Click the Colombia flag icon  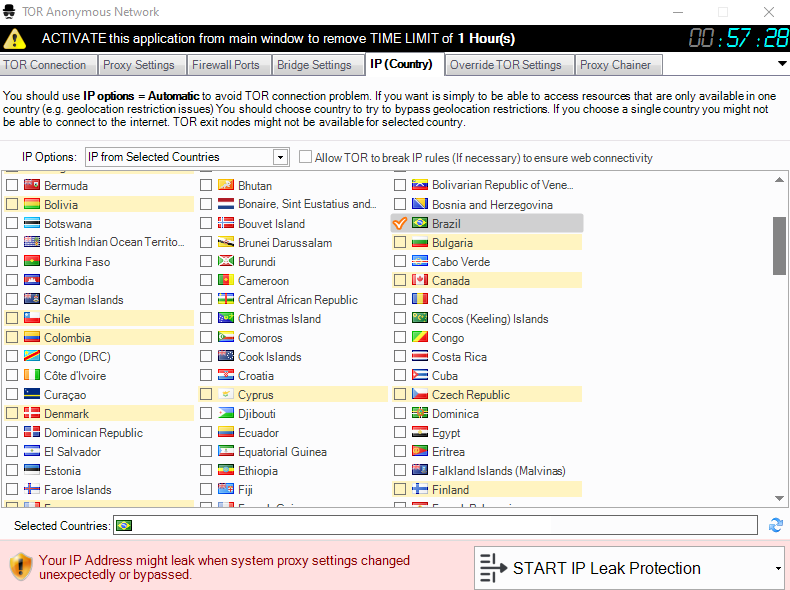click(32, 338)
